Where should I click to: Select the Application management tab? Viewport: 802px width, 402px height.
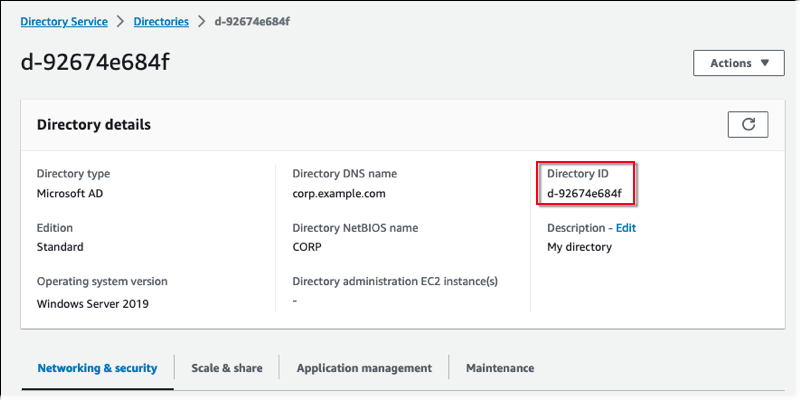(x=364, y=368)
